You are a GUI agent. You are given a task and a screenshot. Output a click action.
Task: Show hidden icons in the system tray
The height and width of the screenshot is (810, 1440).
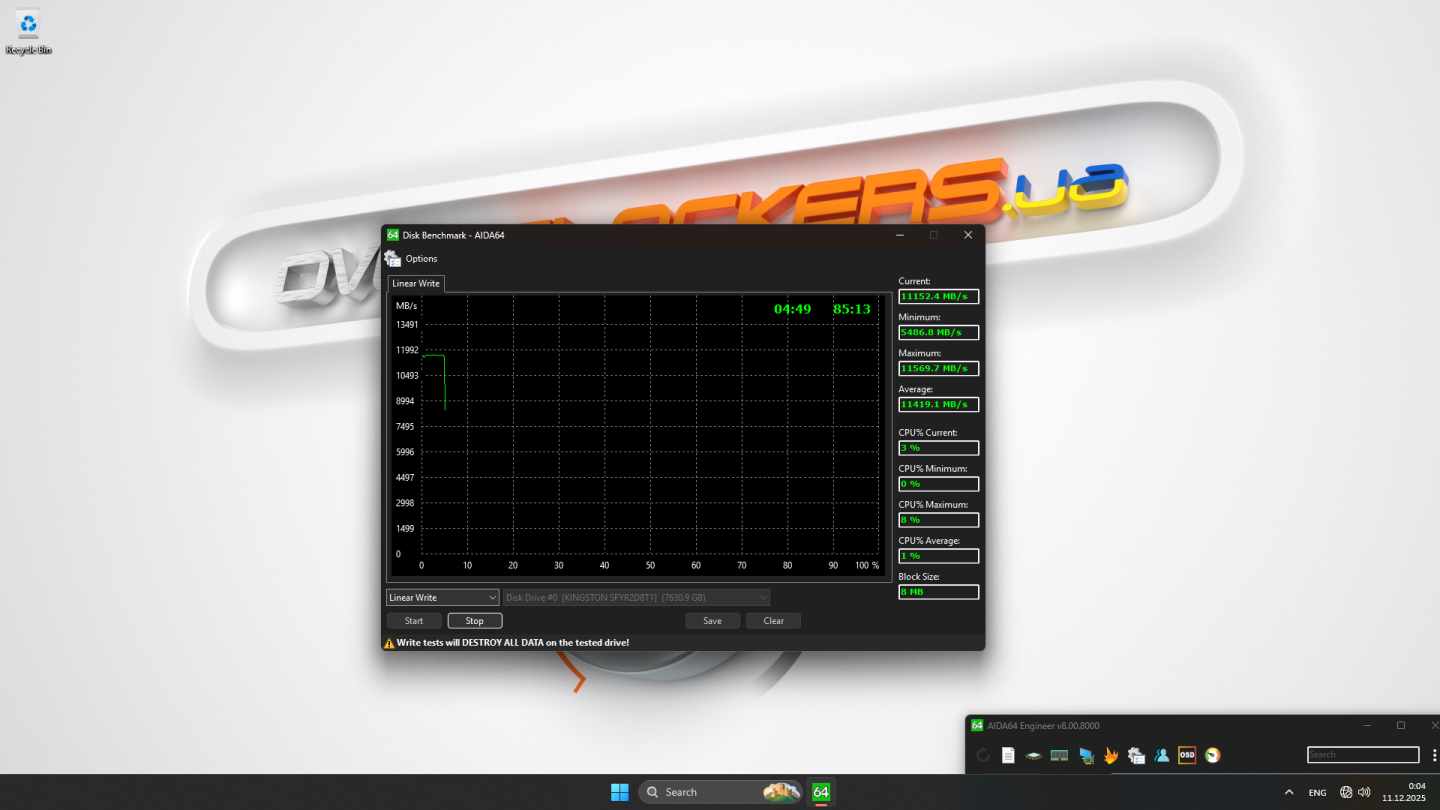click(1289, 792)
